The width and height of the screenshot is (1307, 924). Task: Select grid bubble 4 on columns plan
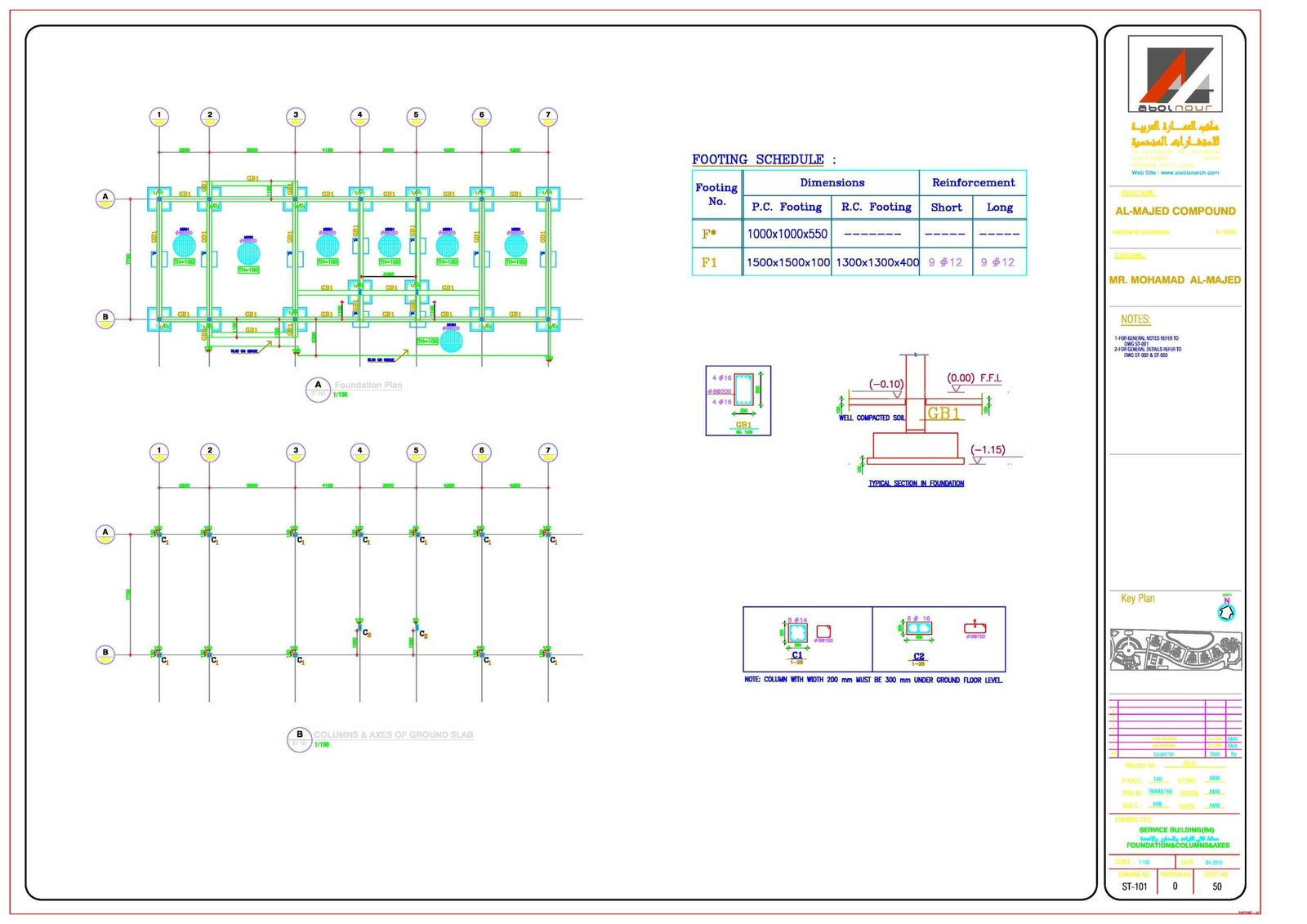[x=359, y=452]
